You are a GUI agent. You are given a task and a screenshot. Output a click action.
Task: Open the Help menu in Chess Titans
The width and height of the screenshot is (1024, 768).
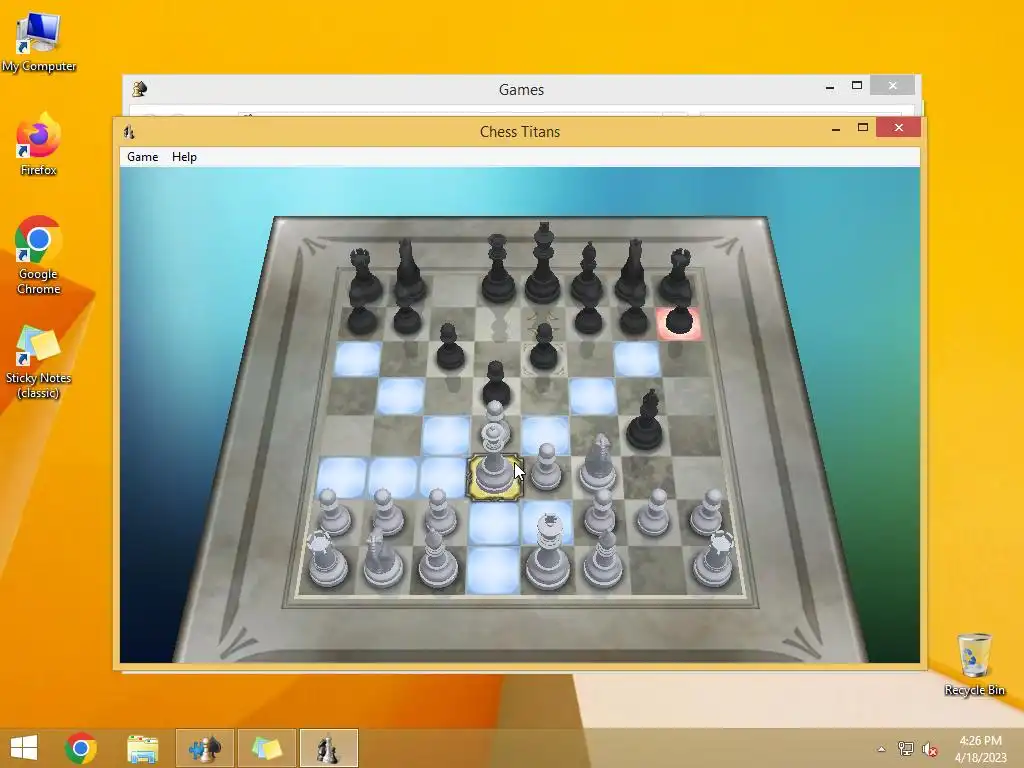tap(184, 157)
